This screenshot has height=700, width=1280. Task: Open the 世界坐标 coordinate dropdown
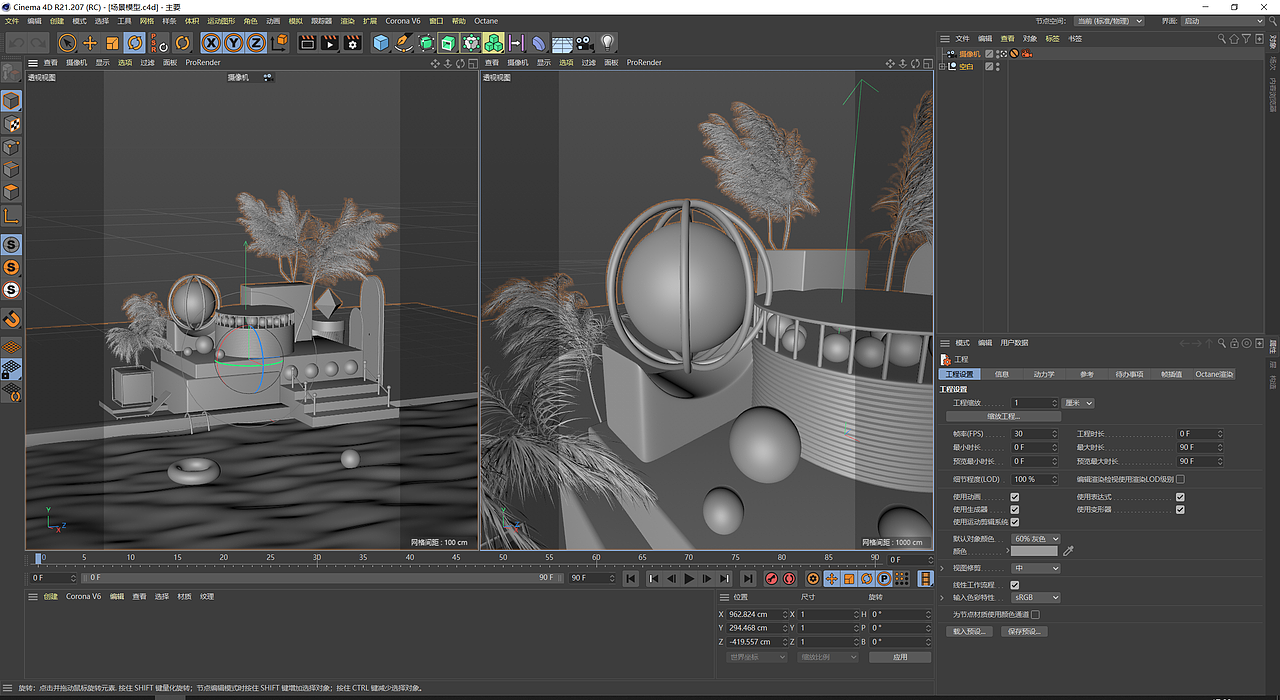[755, 656]
